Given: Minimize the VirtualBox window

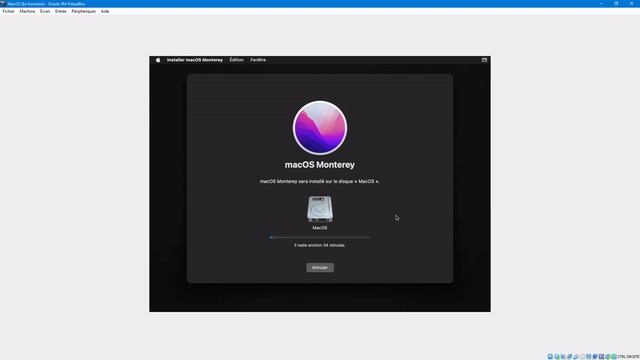Looking at the screenshot, I should point(601,3).
